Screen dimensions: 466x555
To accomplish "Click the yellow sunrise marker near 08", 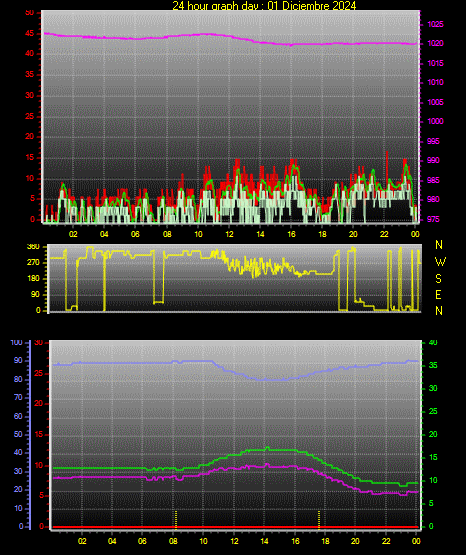I will [x=176, y=519].
